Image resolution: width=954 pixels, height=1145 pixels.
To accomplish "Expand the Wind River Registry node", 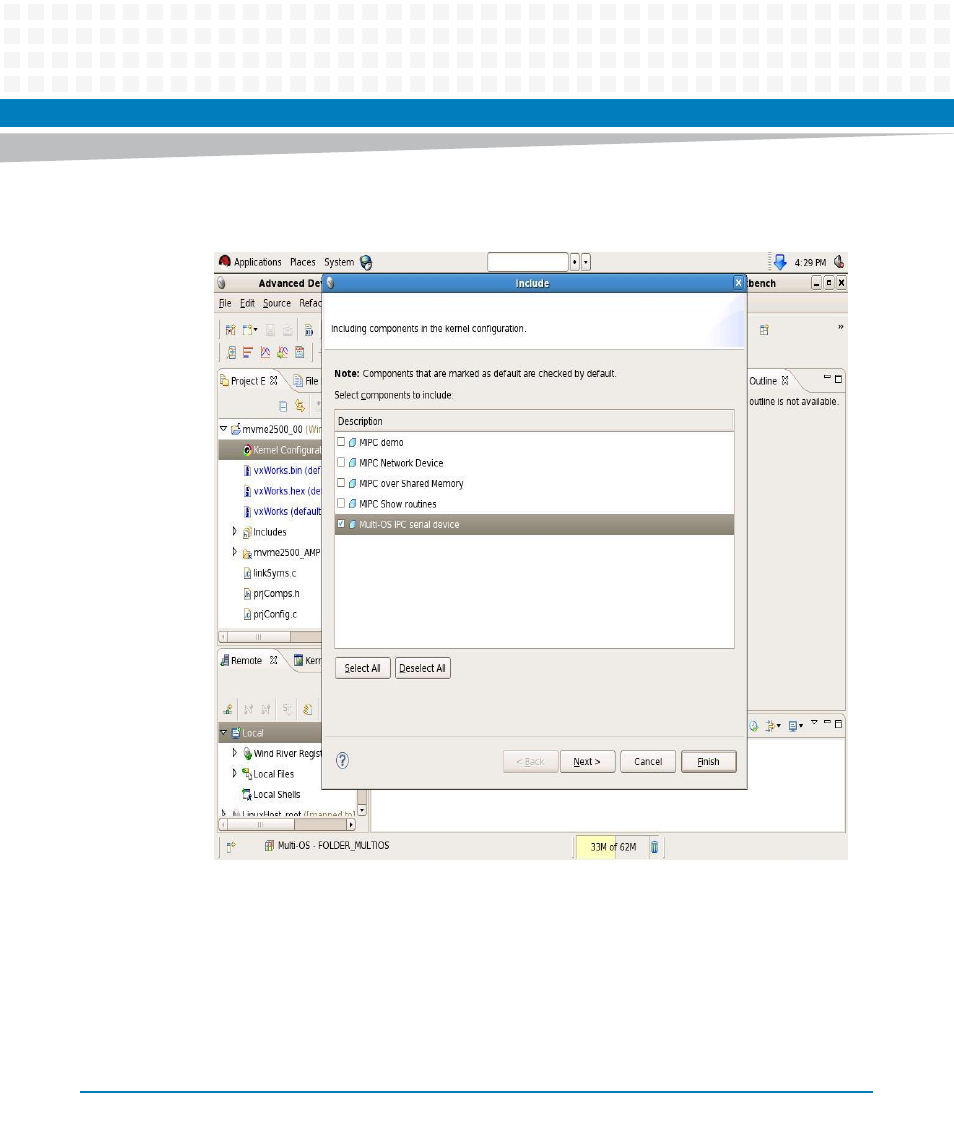I will point(234,752).
